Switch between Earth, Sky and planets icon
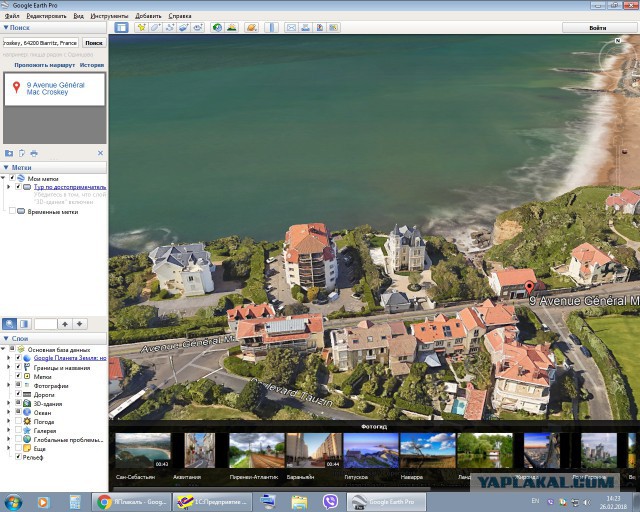 click(x=251, y=27)
